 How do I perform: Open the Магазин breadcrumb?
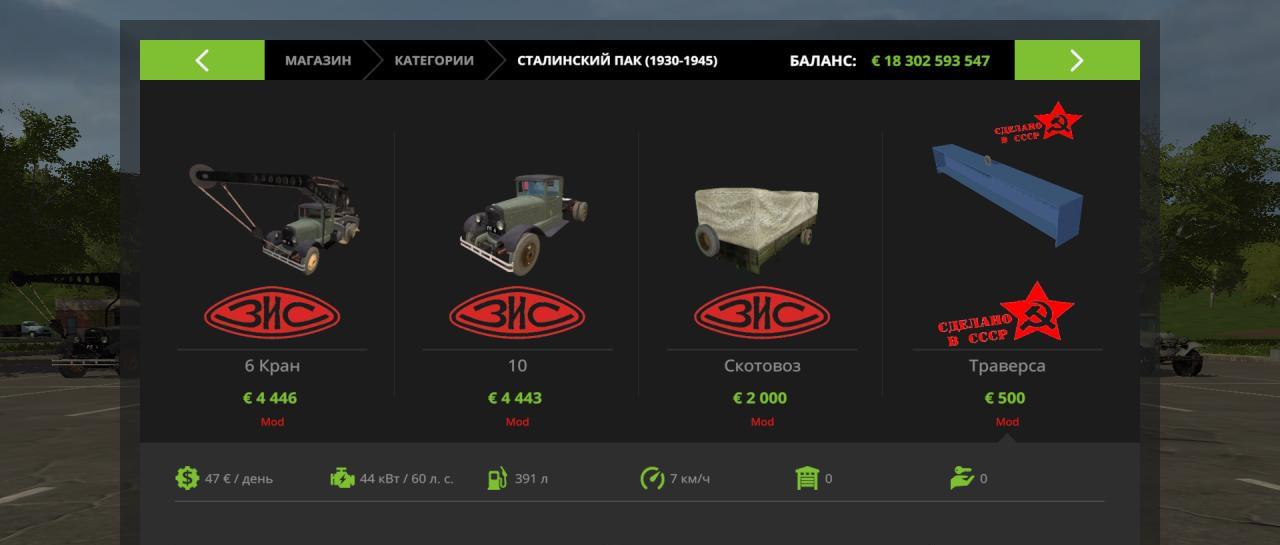pos(318,60)
